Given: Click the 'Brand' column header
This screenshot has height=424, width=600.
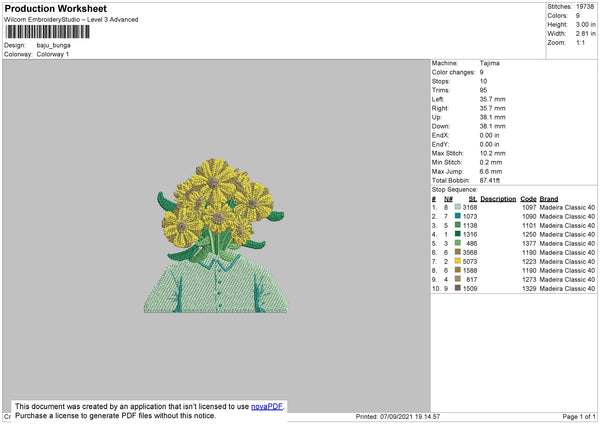Looking at the screenshot, I should click(x=549, y=199).
